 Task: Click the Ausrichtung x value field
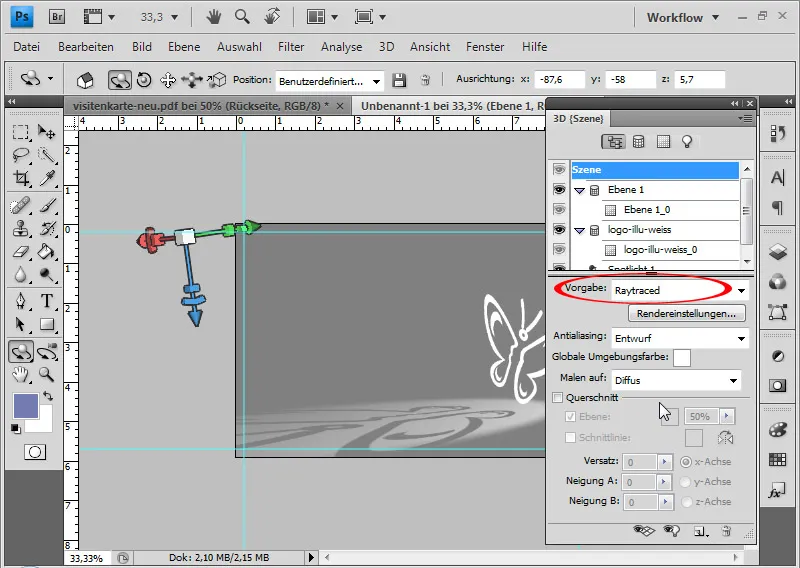pyautogui.click(x=560, y=80)
